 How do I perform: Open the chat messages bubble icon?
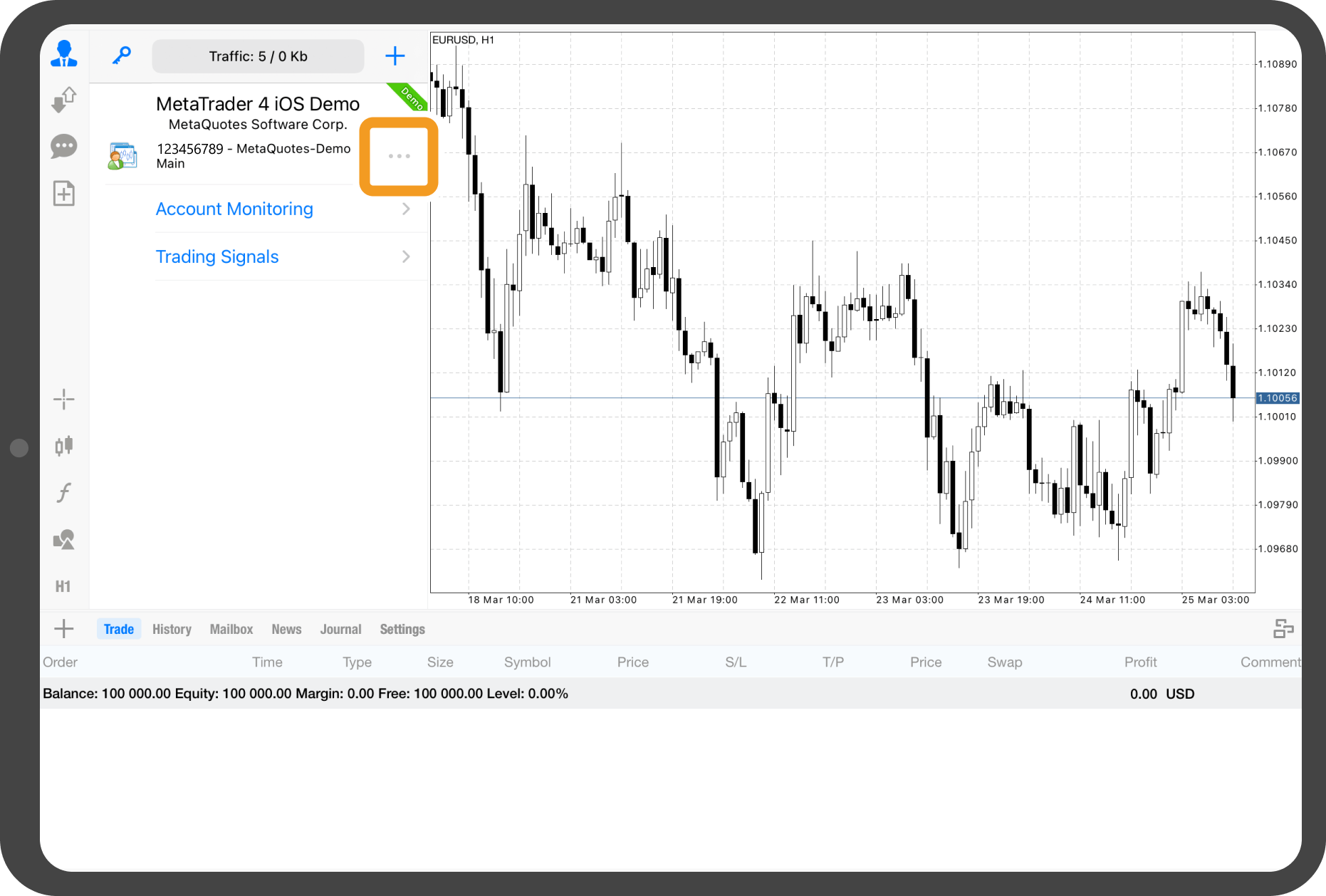tap(64, 147)
